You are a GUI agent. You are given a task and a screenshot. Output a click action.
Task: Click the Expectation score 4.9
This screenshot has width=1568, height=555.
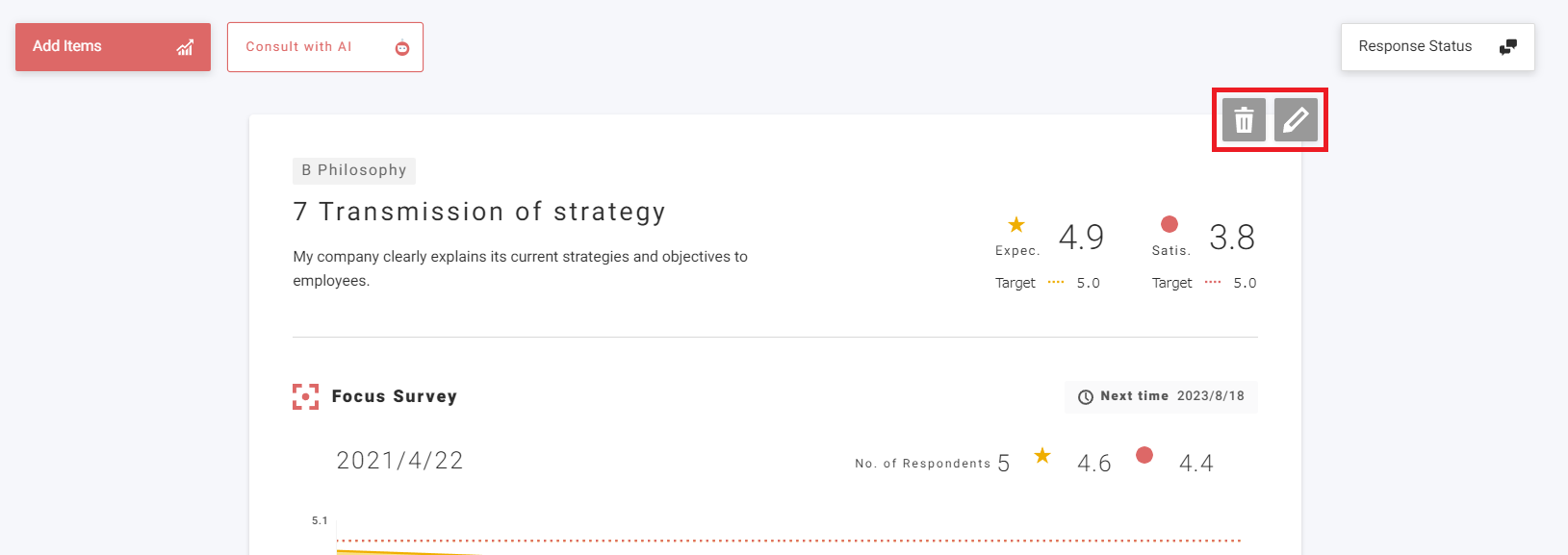(1081, 238)
